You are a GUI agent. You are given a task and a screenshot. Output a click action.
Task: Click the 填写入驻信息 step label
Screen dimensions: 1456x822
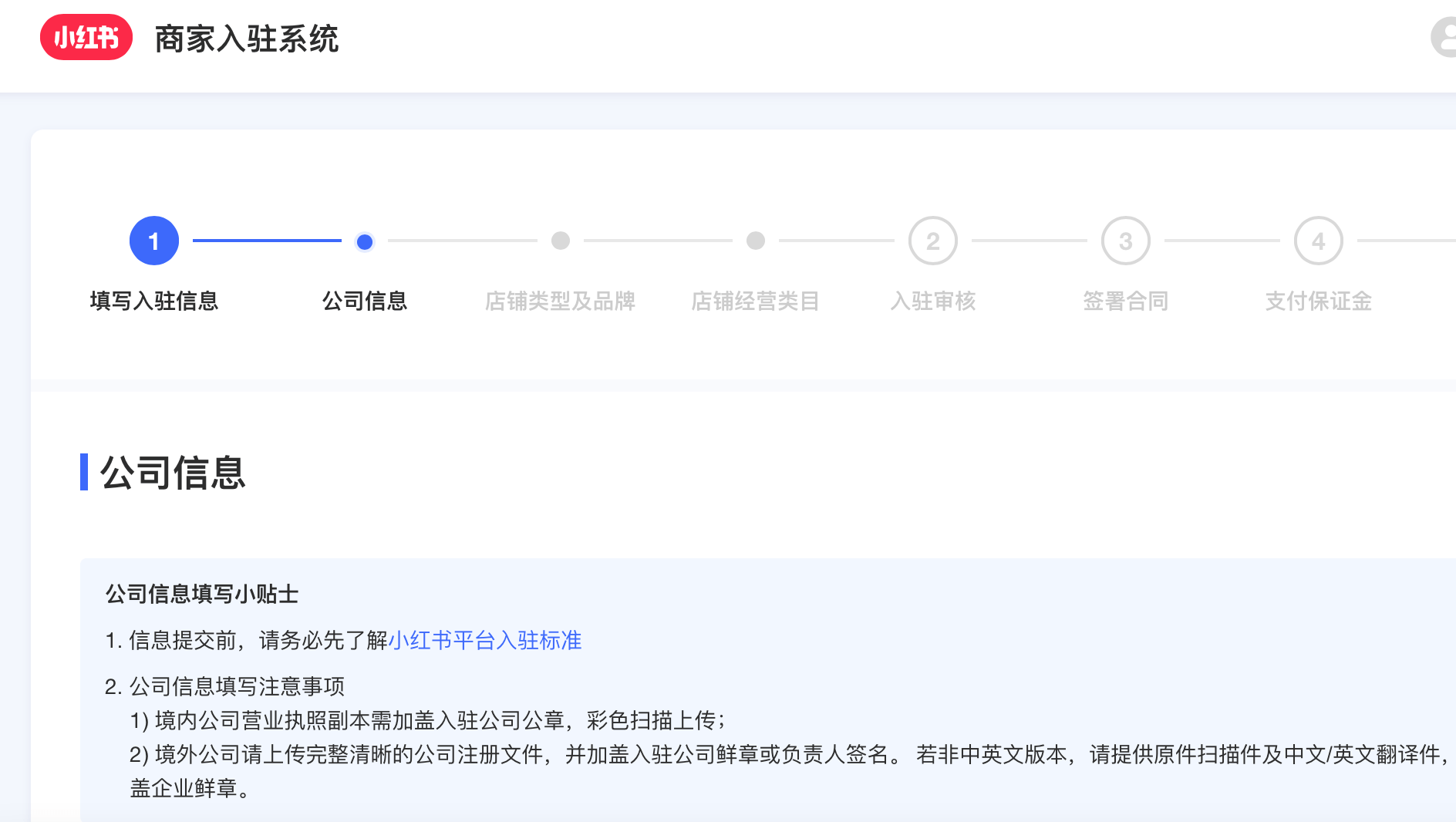pyautogui.click(x=154, y=301)
